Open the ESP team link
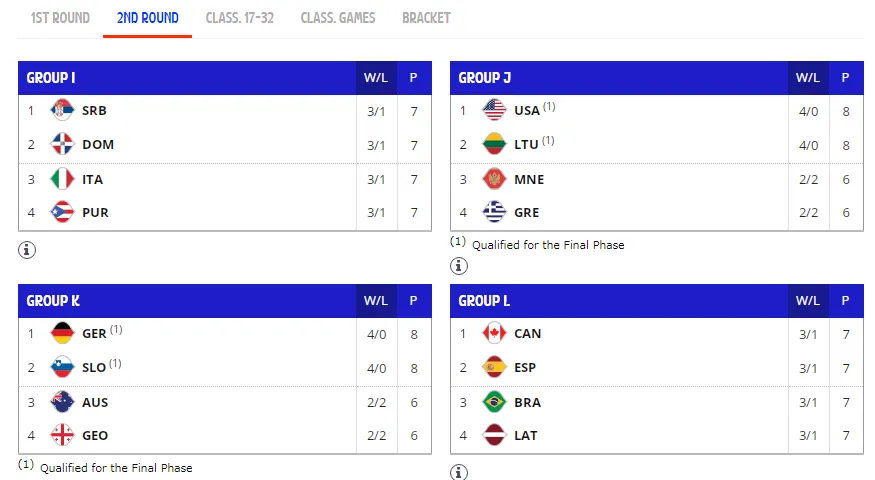The image size is (875, 480). [525, 367]
